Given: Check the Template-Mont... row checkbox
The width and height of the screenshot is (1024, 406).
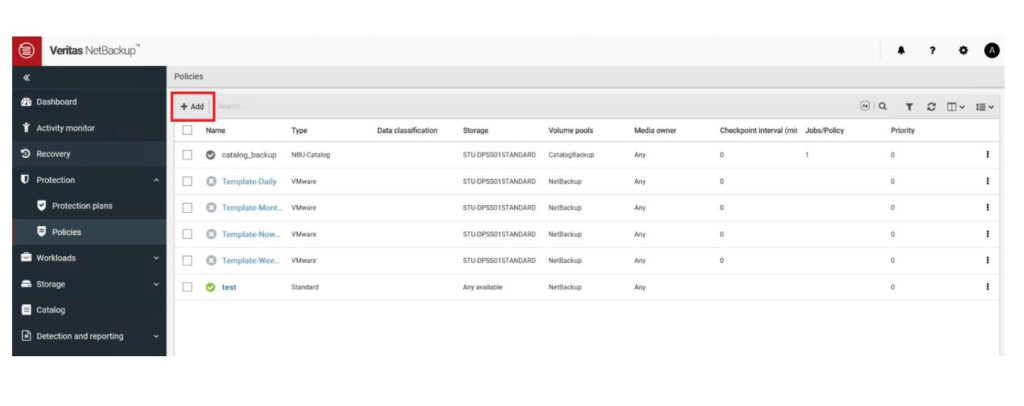Looking at the screenshot, I should [187, 208].
